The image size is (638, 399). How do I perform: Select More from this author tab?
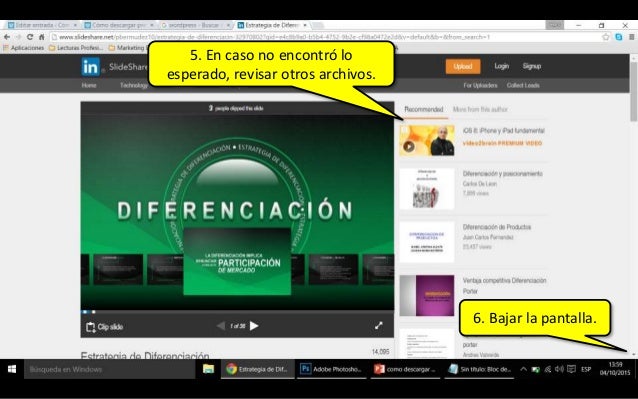pyautogui.click(x=480, y=109)
